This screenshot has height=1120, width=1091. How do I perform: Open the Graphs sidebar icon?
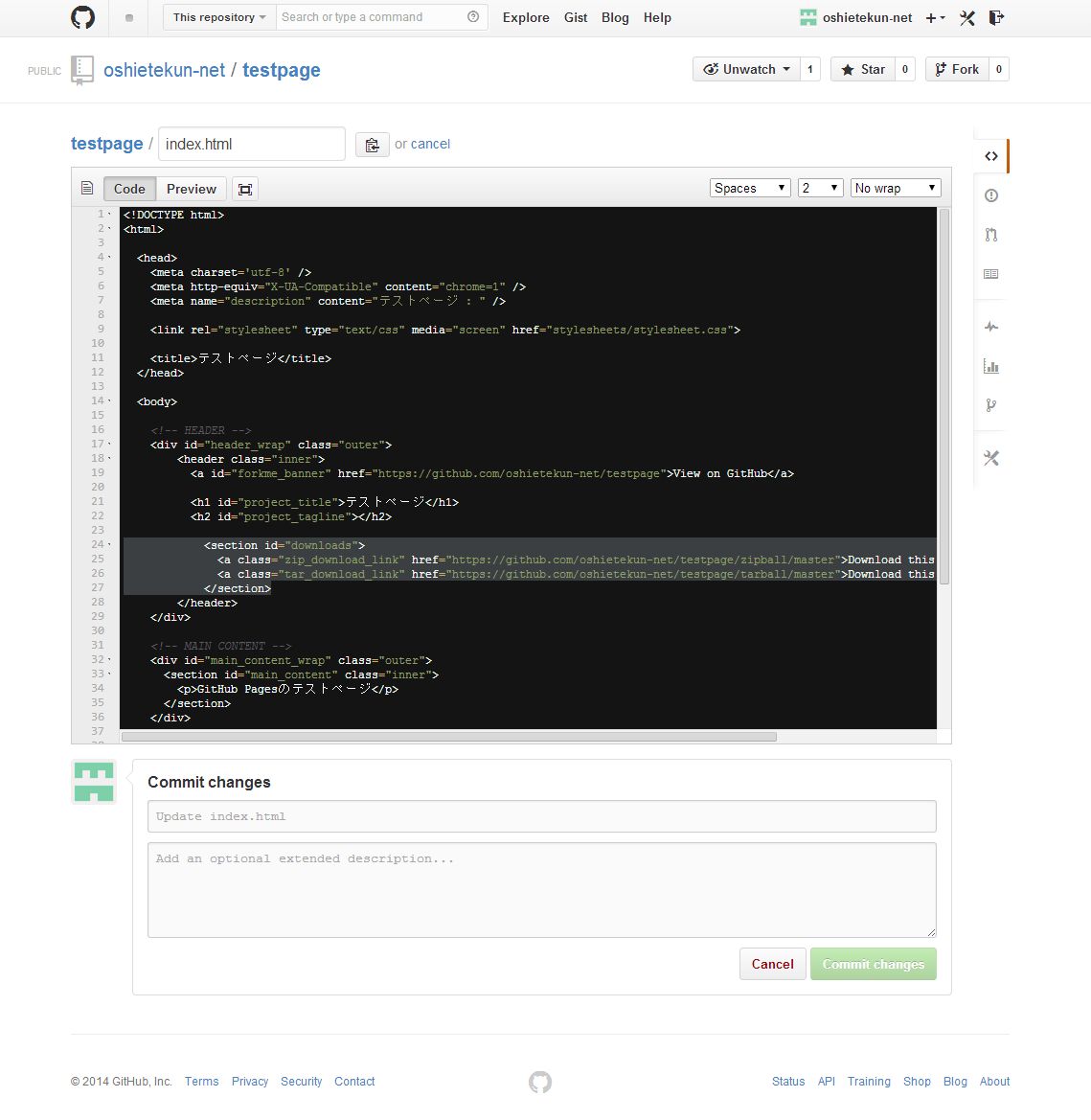991,366
